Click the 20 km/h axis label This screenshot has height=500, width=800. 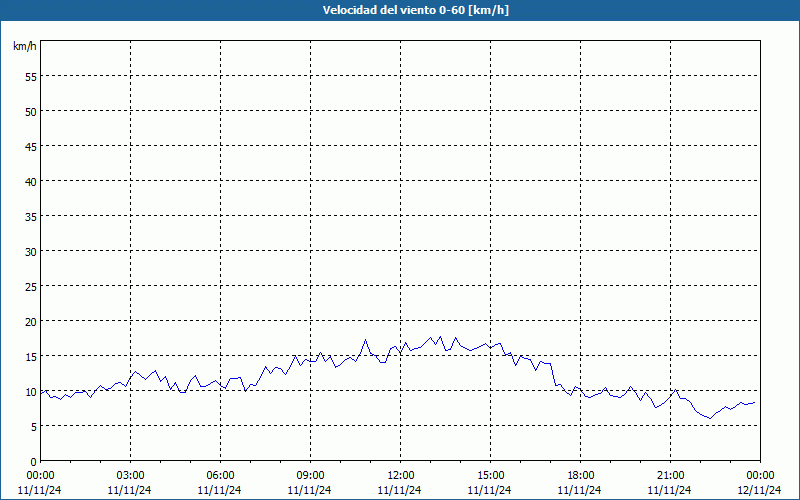[x=31, y=321]
